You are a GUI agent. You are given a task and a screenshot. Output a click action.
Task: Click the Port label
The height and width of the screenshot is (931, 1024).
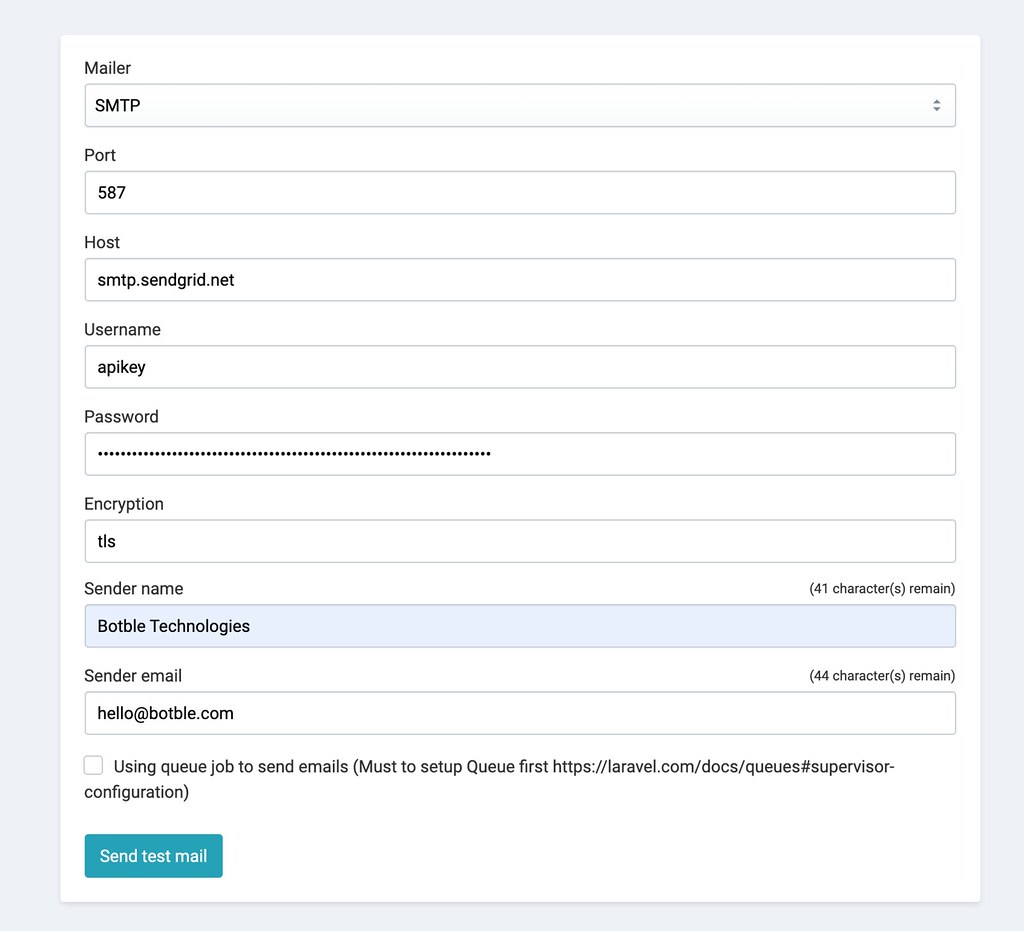99,155
